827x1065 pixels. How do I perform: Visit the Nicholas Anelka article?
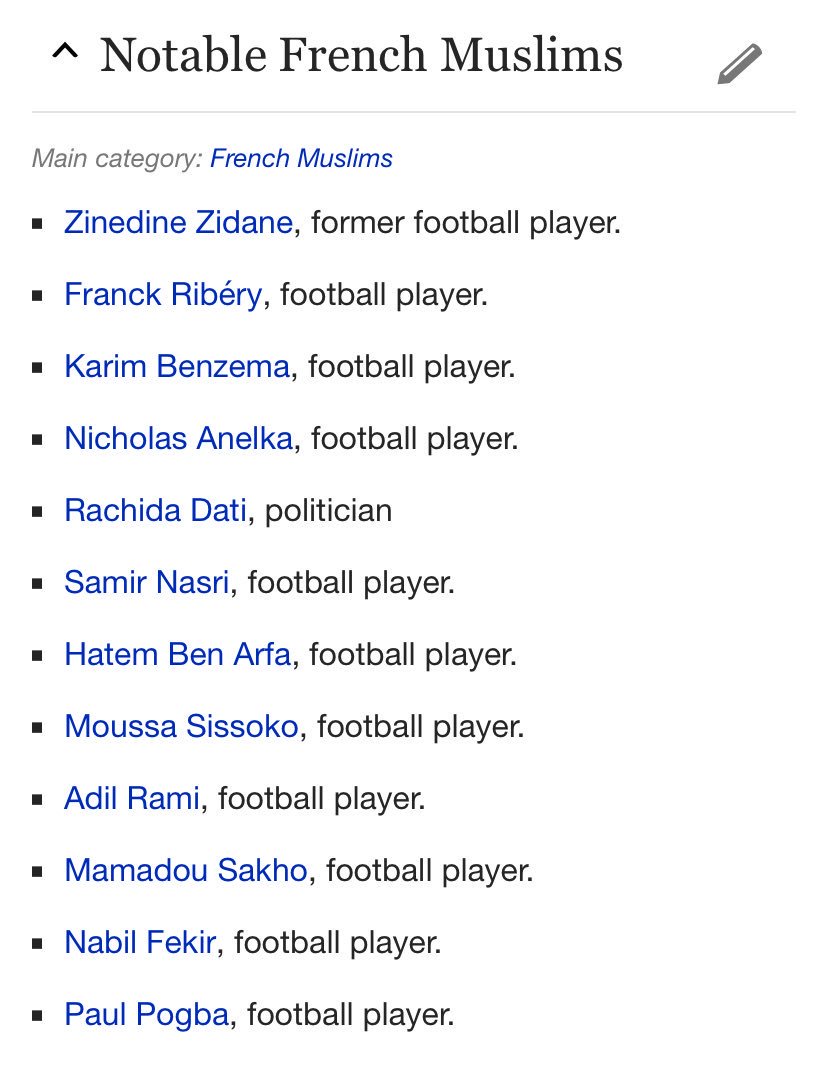[x=179, y=438]
